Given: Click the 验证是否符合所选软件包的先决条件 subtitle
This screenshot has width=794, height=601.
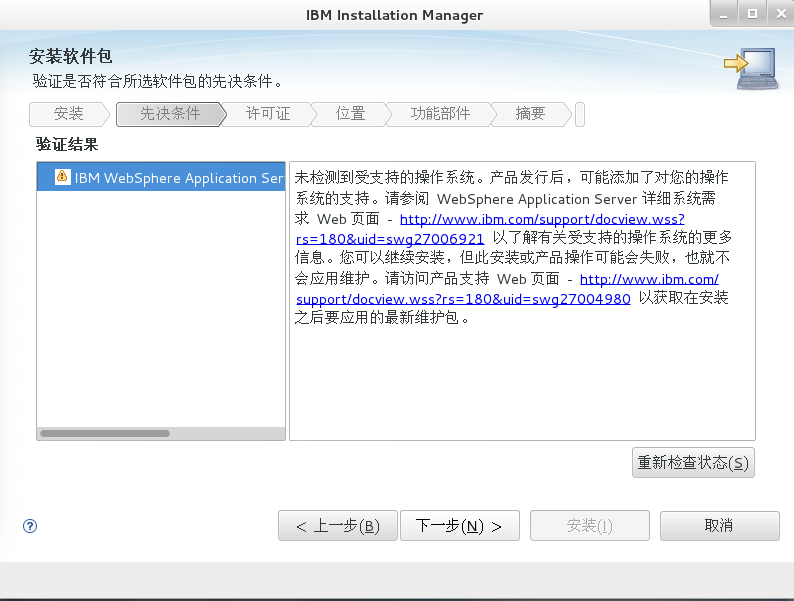Looking at the screenshot, I should 157,81.
